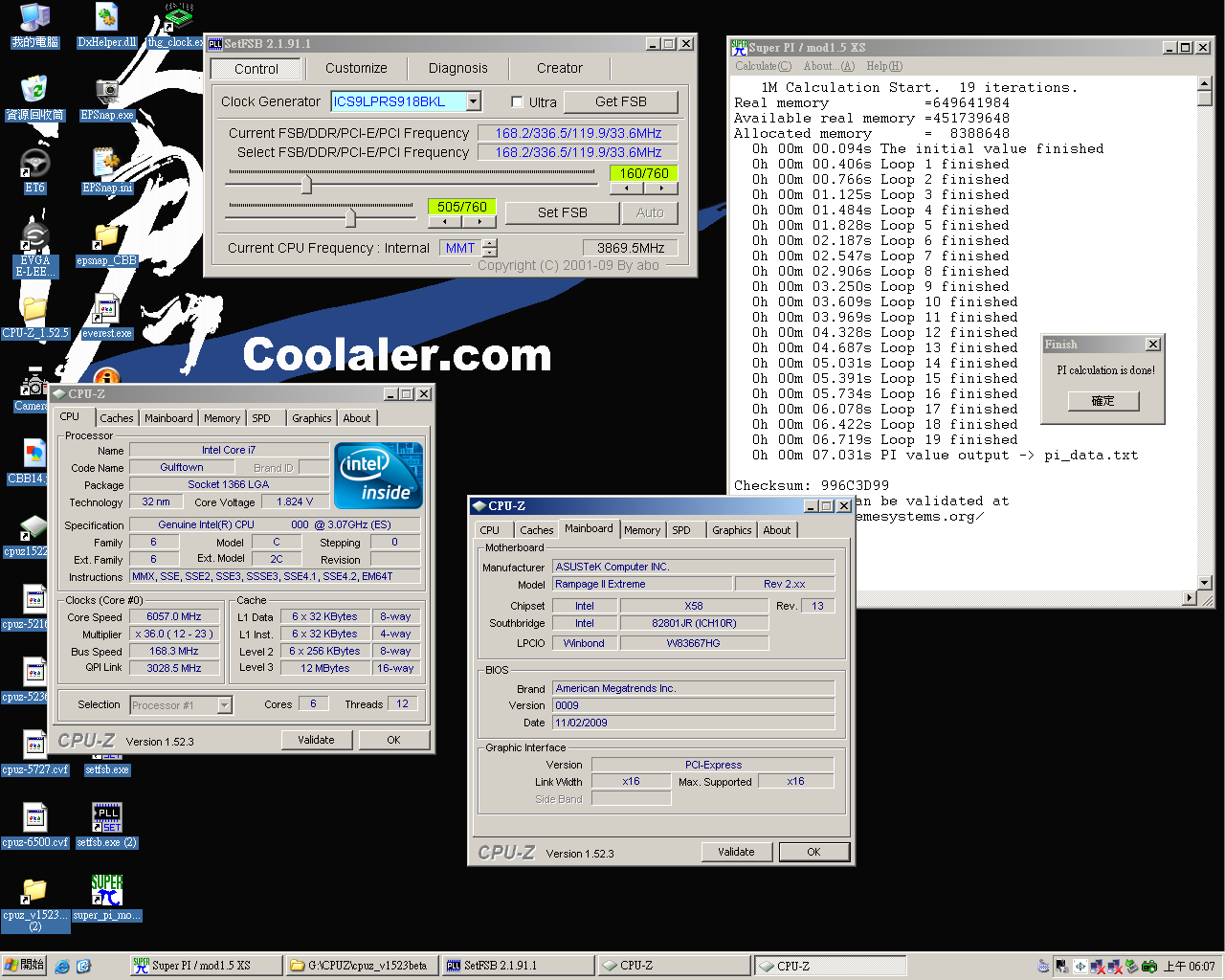1225x980 pixels.
Task: Click Super PI vertical scrollbar up arrow
Action: [1205, 84]
